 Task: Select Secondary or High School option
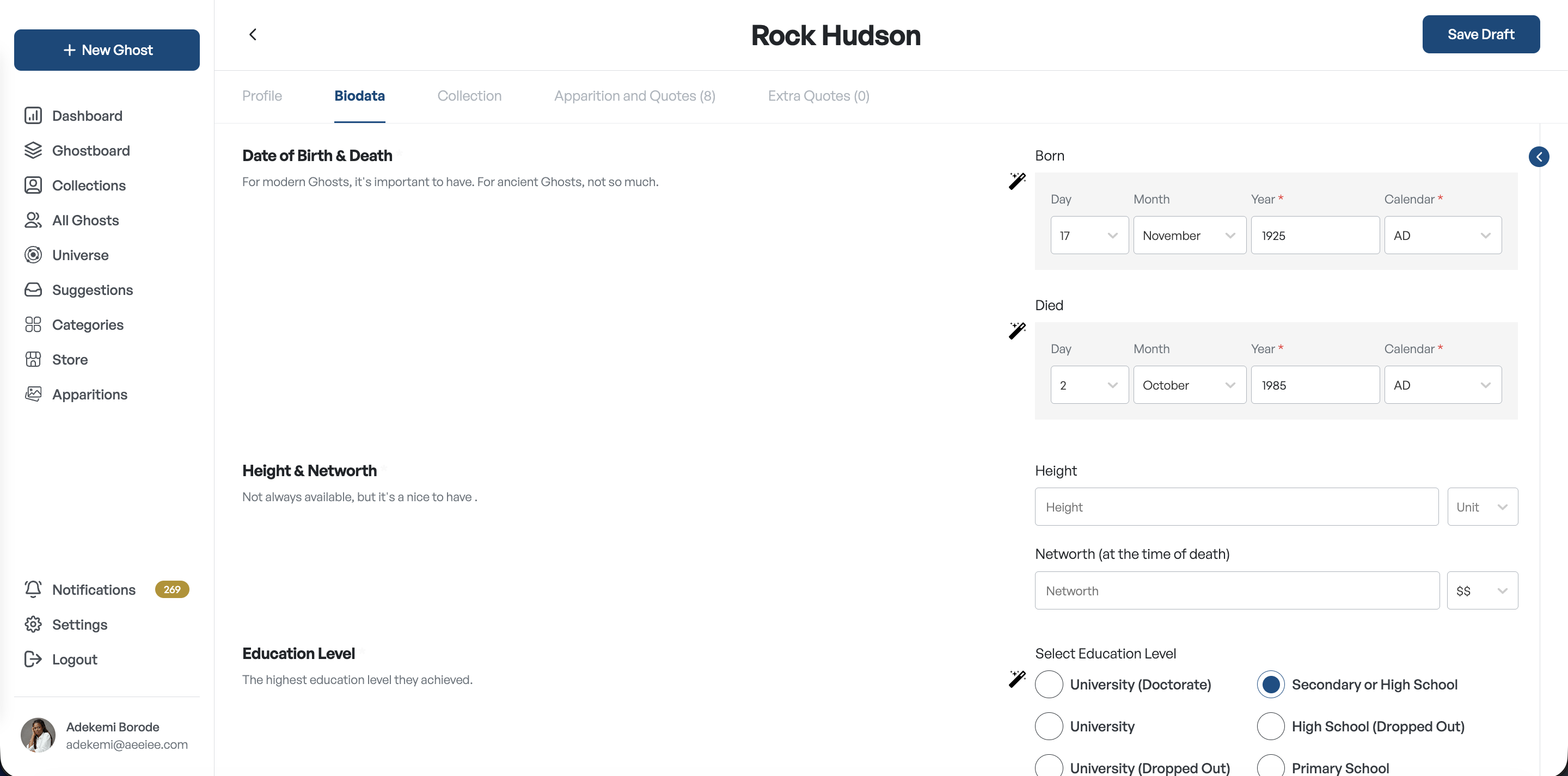pyautogui.click(x=1270, y=685)
